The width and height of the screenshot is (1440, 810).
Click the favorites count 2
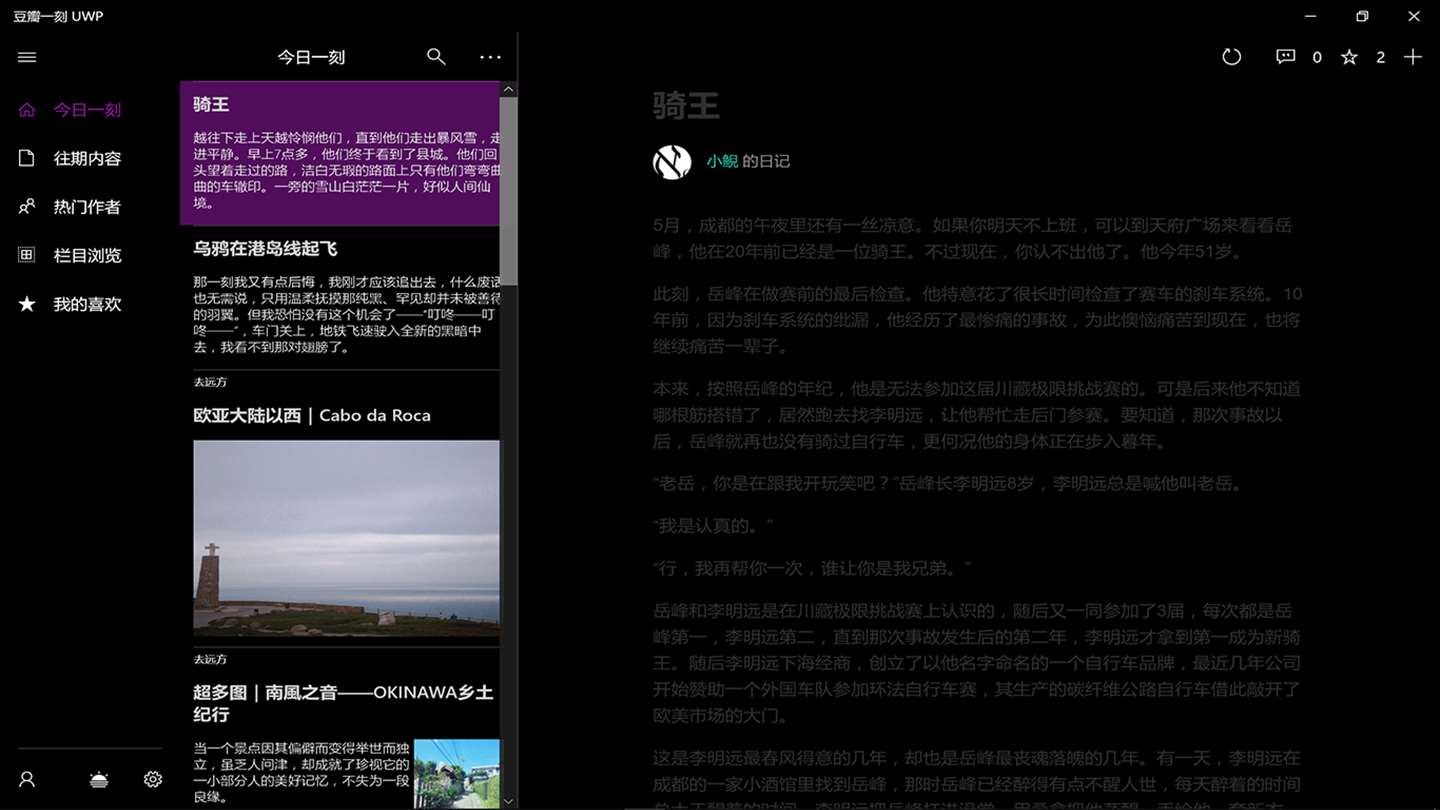(1380, 58)
